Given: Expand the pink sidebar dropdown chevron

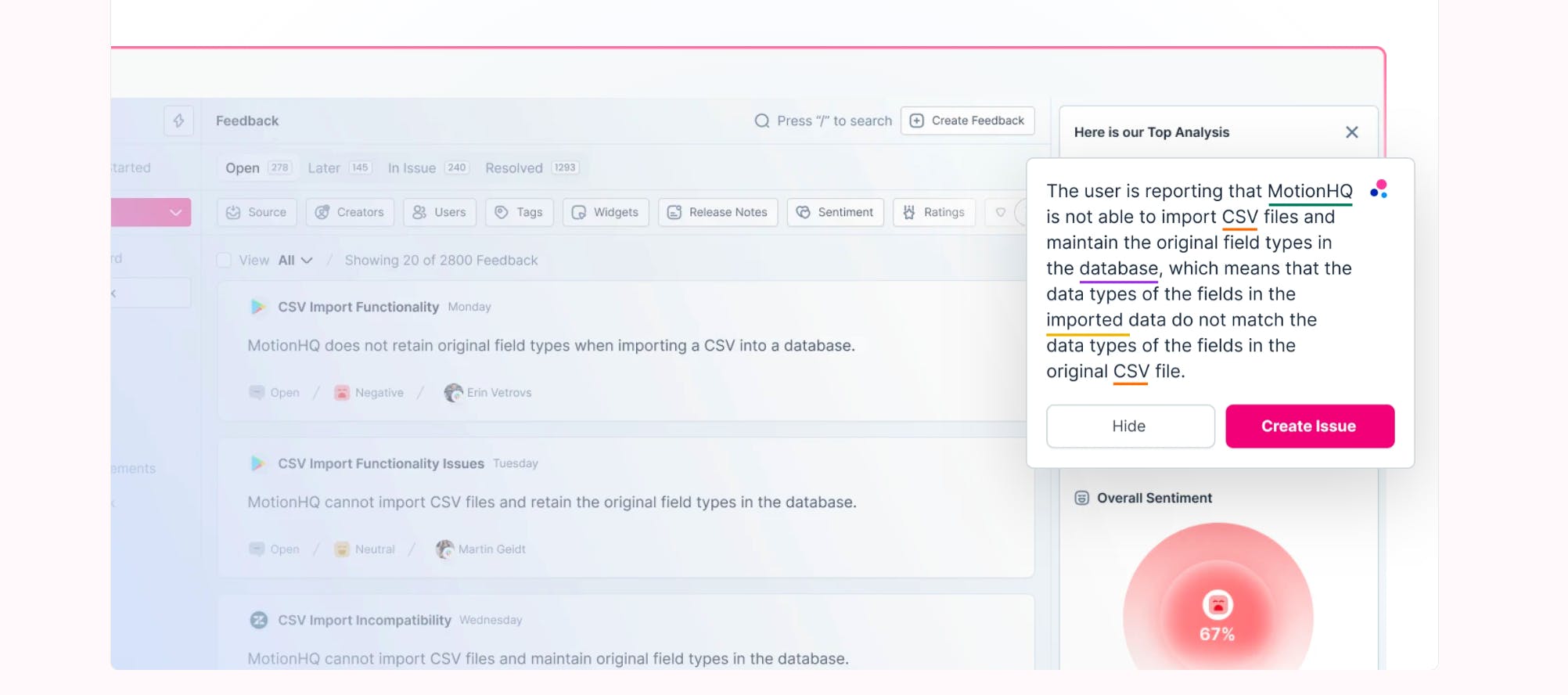Looking at the screenshot, I should [x=176, y=212].
